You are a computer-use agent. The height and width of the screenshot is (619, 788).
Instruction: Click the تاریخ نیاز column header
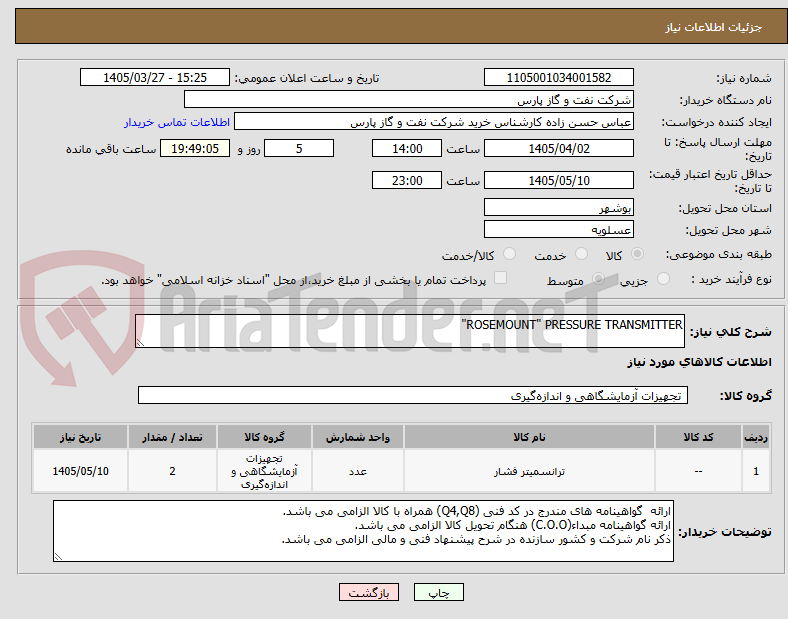80,437
